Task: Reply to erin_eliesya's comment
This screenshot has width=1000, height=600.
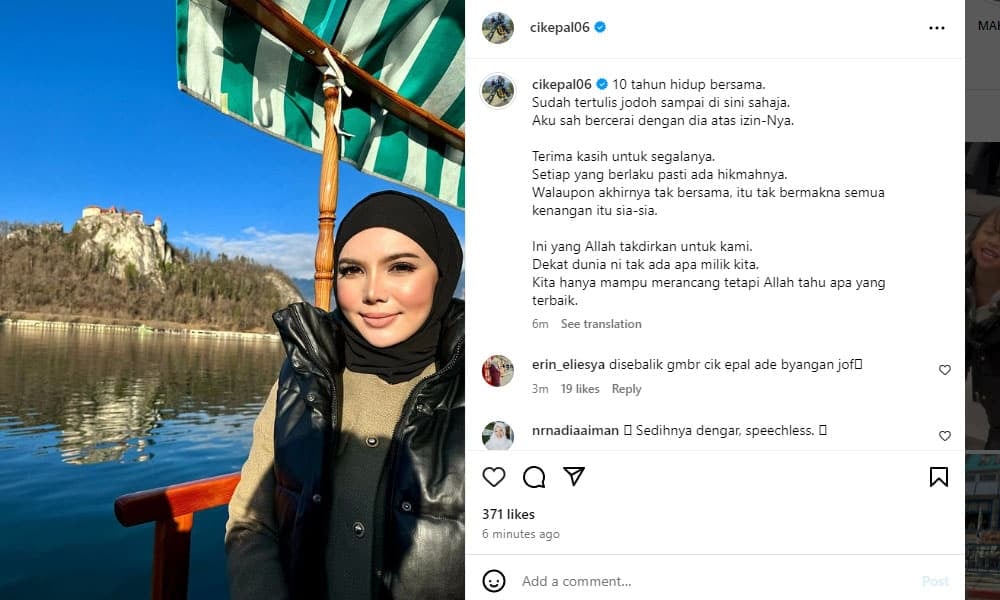Action: [626, 389]
